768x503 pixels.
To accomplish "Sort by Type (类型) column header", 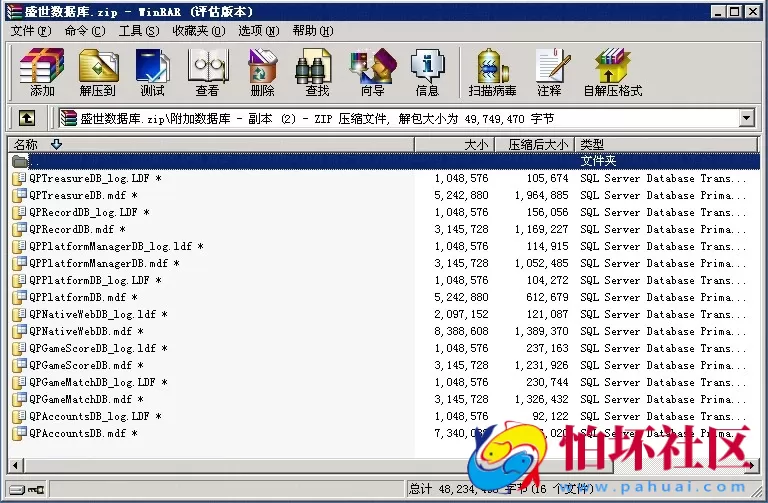I will (667, 144).
